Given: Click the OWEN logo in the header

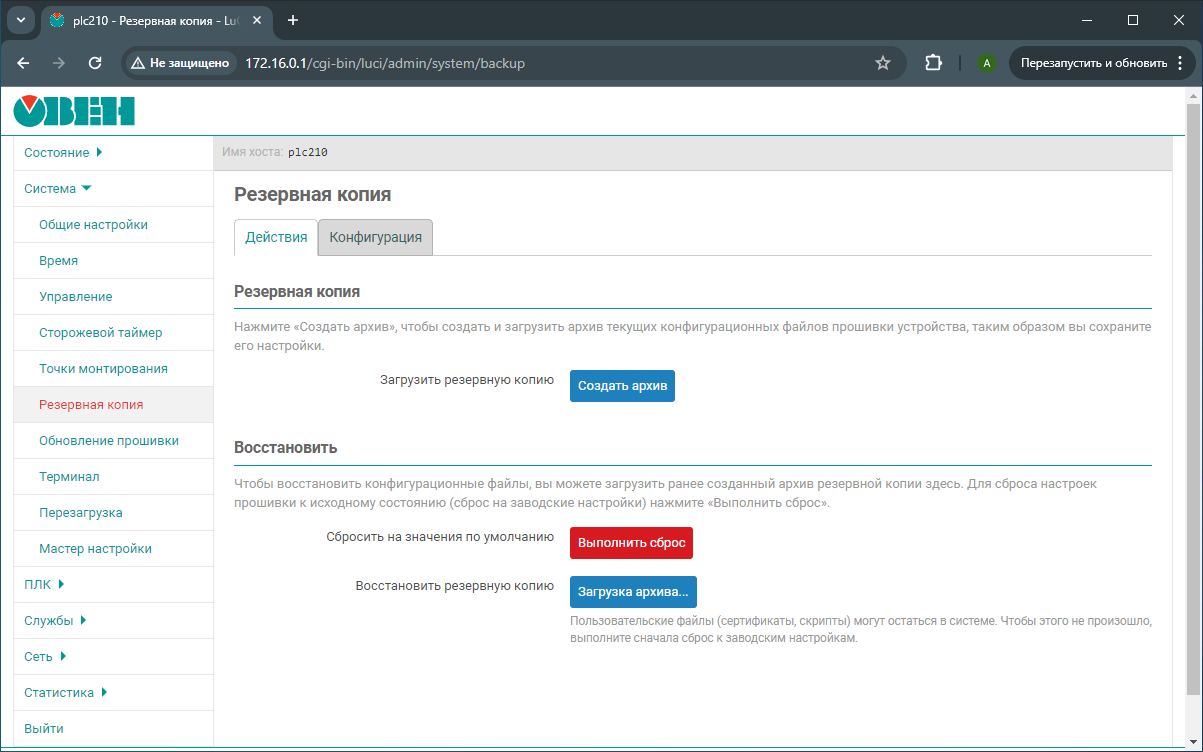Looking at the screenshot, I should (74, 111).
